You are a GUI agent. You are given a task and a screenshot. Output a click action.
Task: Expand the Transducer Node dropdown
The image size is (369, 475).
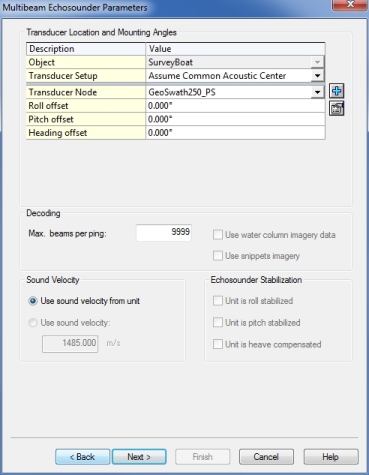point(317,92)
